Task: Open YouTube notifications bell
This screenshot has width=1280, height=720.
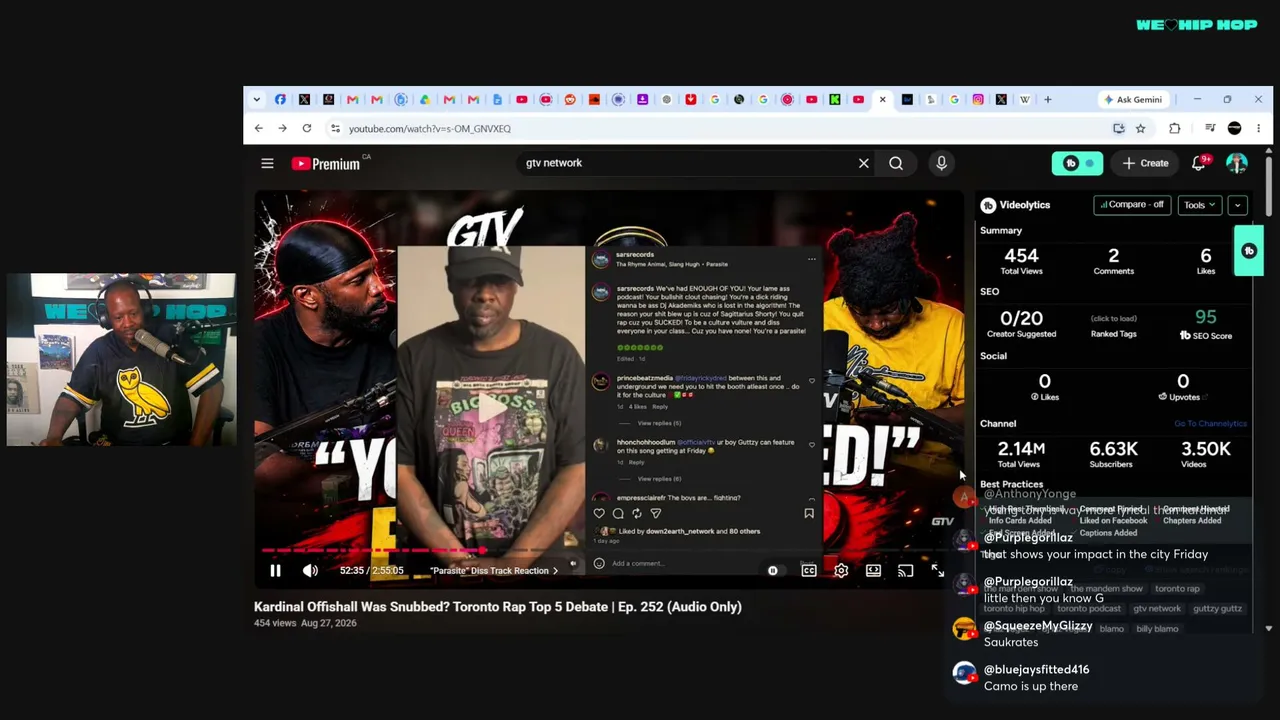Action: 1199,163
